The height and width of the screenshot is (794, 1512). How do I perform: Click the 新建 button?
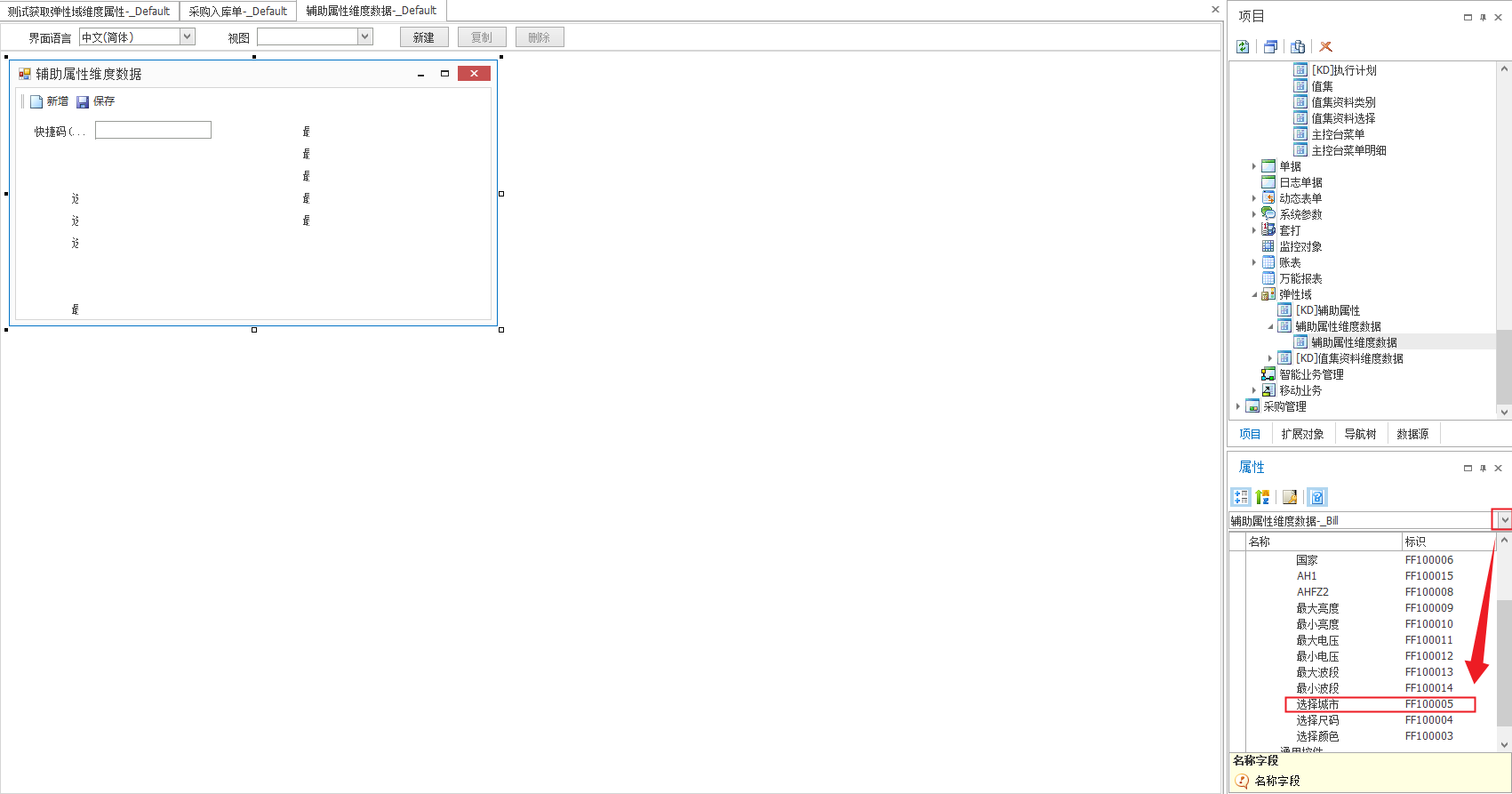pyautogui.click(x=423, y=37)
